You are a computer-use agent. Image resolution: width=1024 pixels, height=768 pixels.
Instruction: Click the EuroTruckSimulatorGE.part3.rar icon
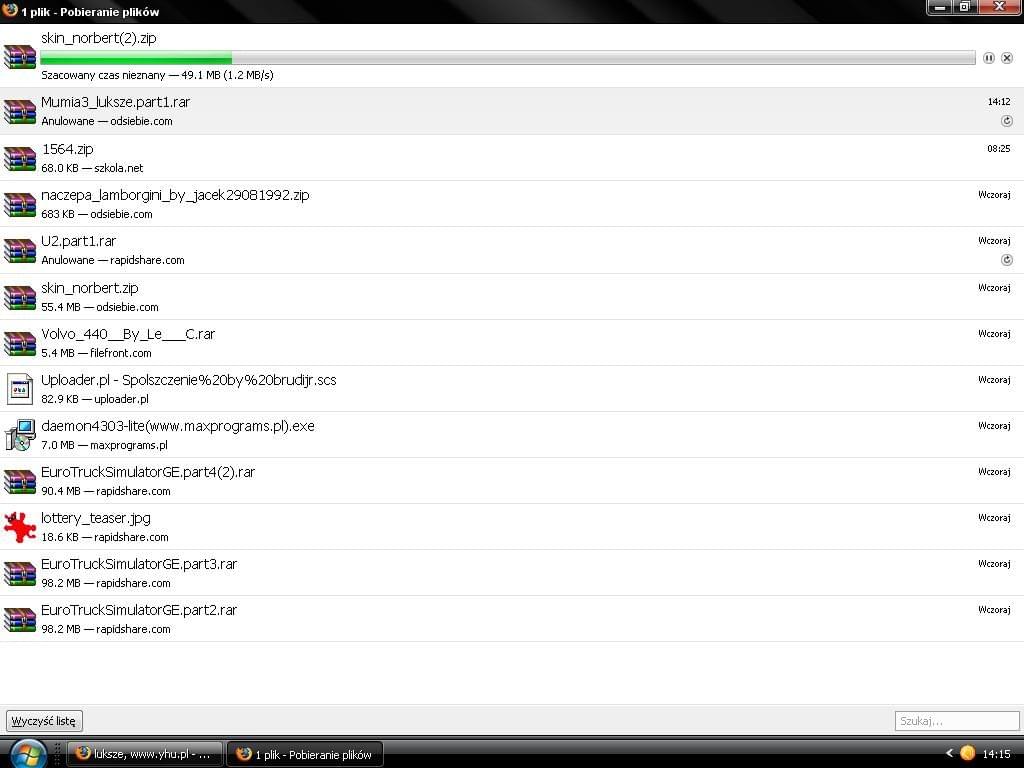point(20,573)
